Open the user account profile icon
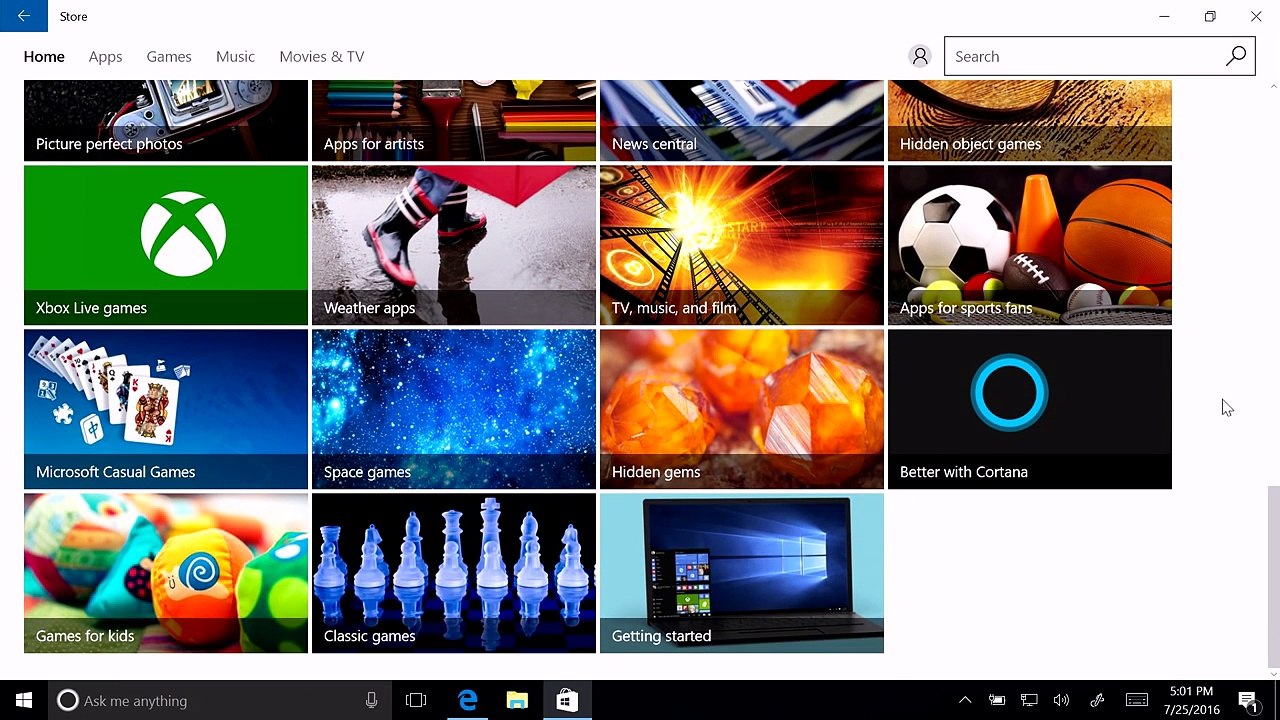This screenshot has width=1280, height=720. pos(920,56)
